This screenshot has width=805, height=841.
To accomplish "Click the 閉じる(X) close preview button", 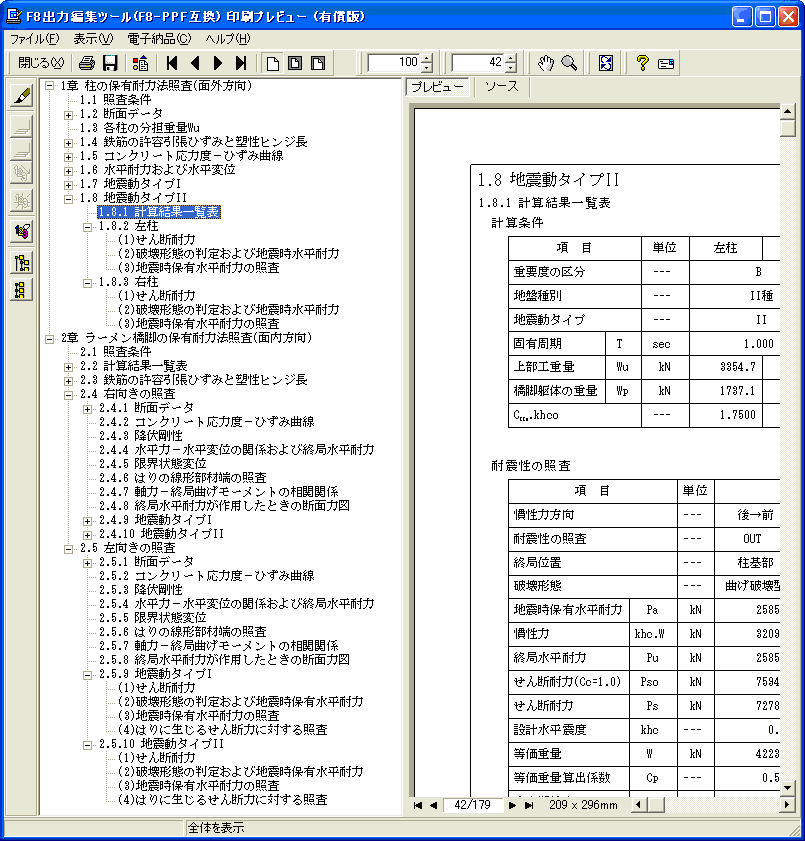I will click(41, 63).
